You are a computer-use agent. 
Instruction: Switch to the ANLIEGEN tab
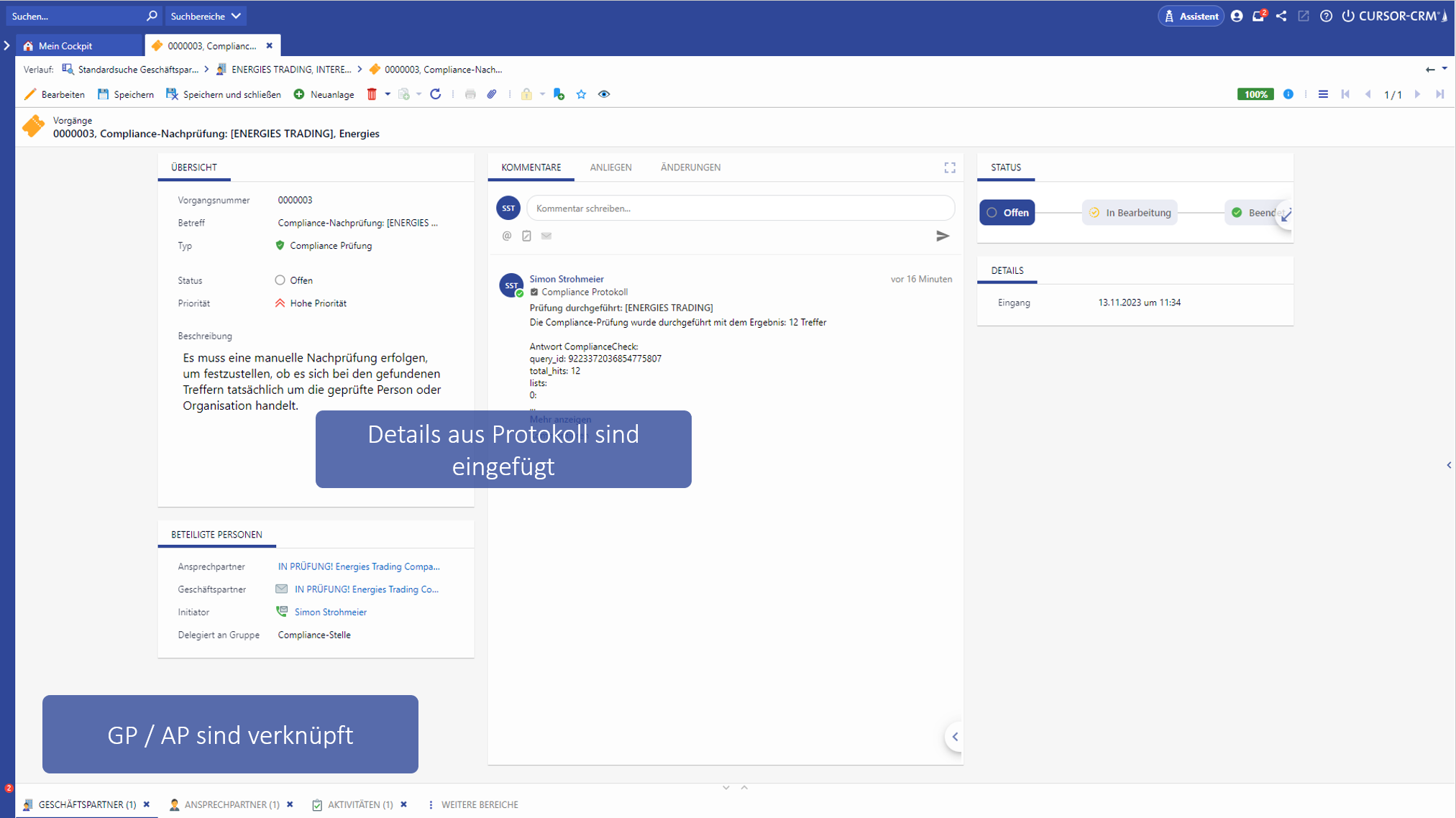pos(610,167)
